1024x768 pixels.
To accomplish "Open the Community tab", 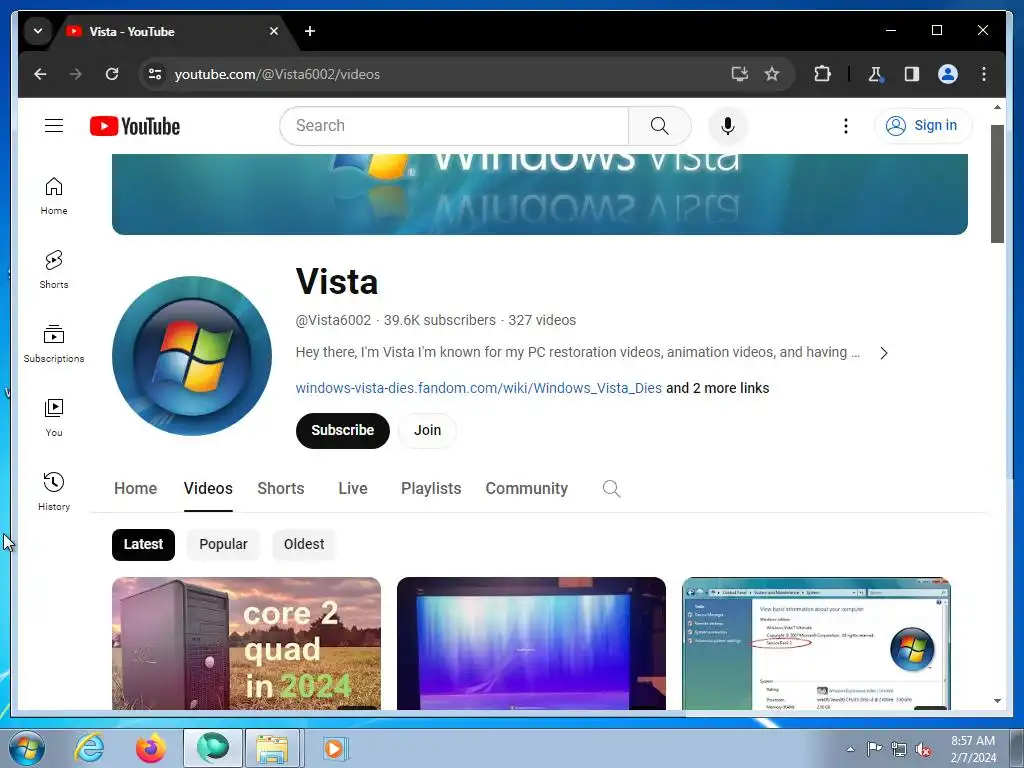I will [526, 488].
